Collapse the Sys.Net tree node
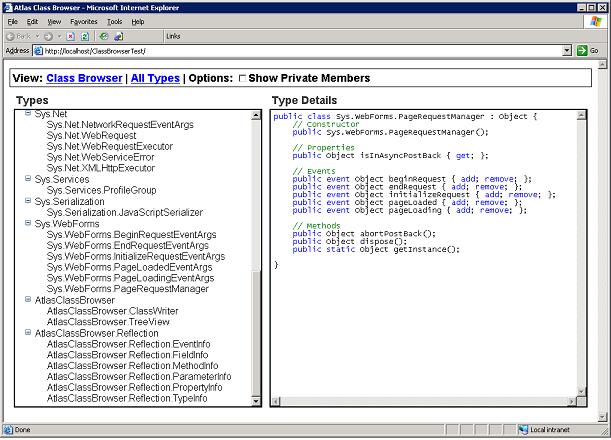 pos(28,113)
